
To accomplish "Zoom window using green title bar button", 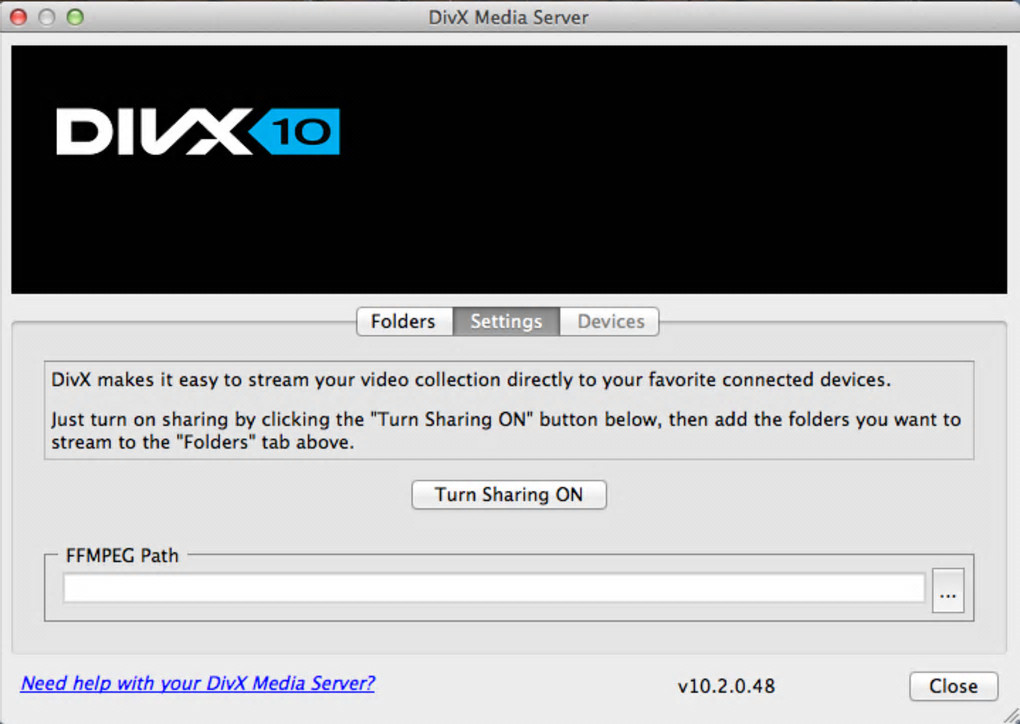I will pos(75,17).
